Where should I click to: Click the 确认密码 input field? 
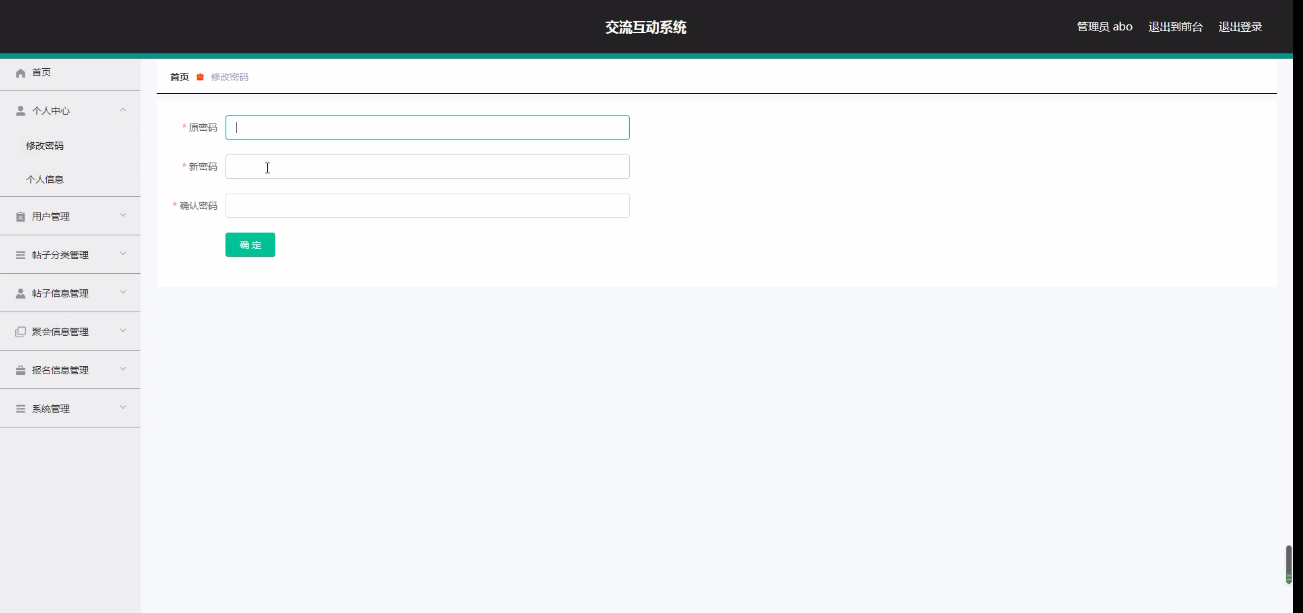pos(427,206)
